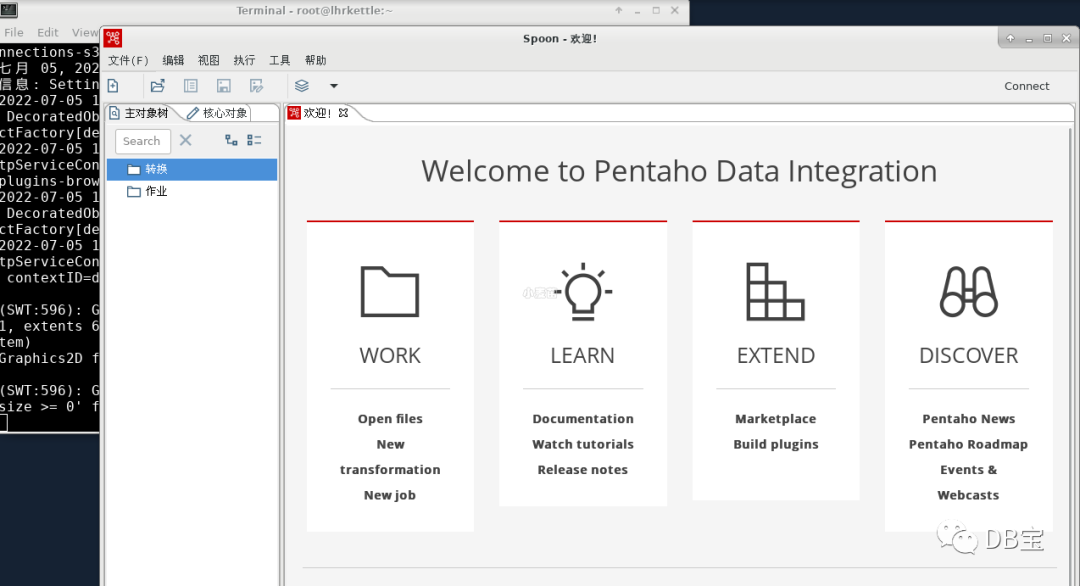Select the 欢迎! tab
Viewport: 1080px width, 586px height.
(x=317, y=113)
